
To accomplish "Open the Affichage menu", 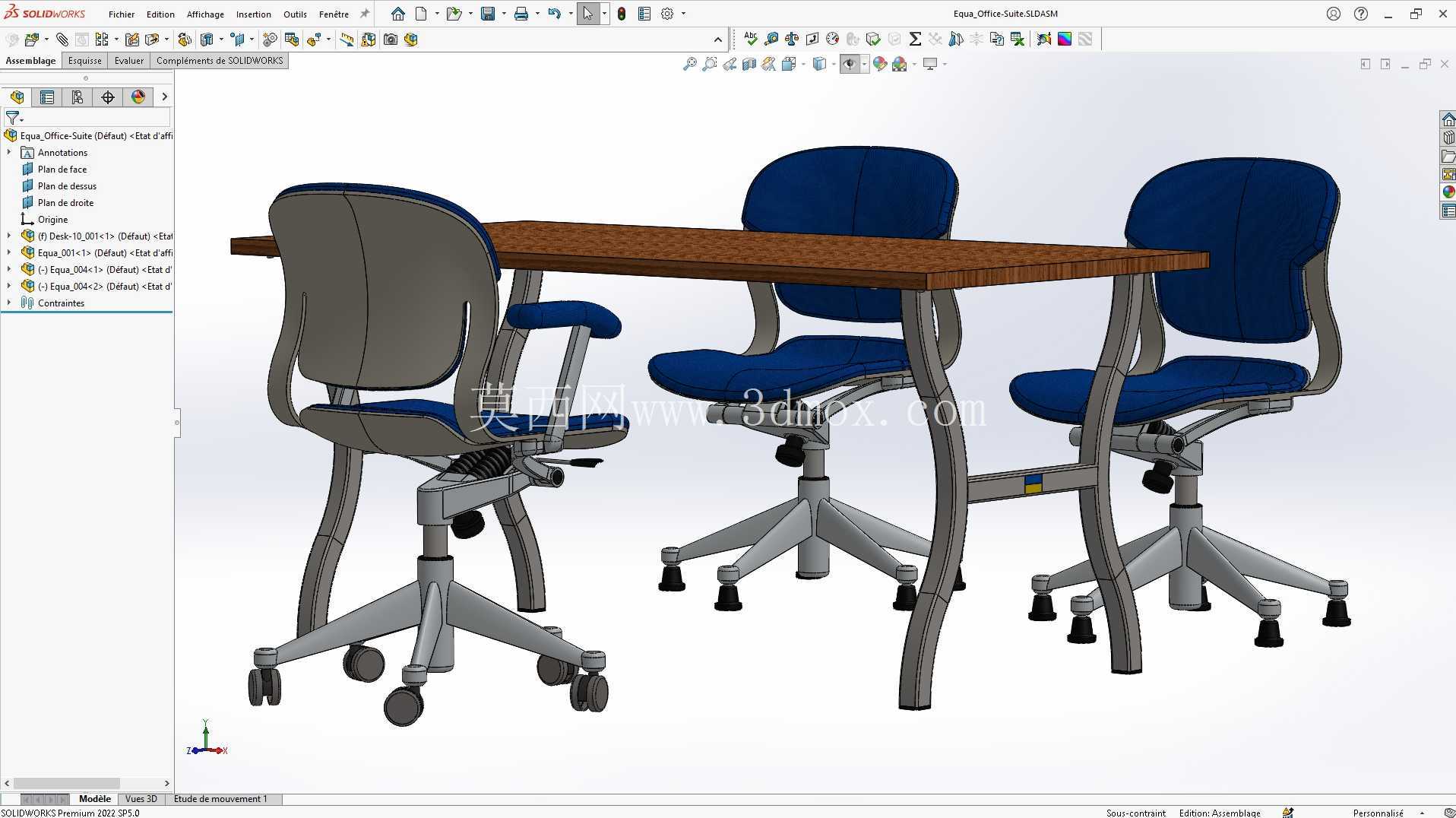I will [205, 14].
